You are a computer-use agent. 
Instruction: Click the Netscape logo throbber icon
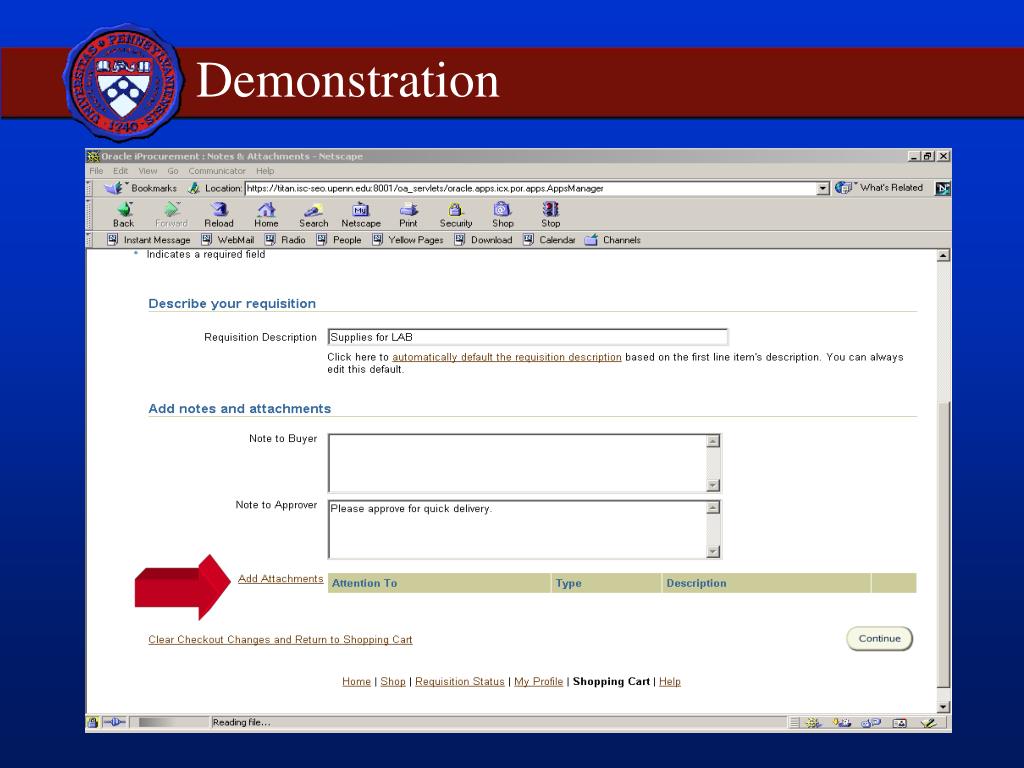coord(942,189)
